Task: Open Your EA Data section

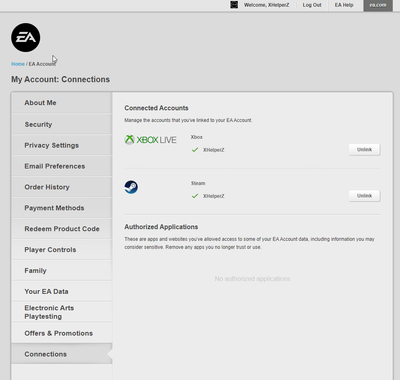Action: click(x=62, y=291)
